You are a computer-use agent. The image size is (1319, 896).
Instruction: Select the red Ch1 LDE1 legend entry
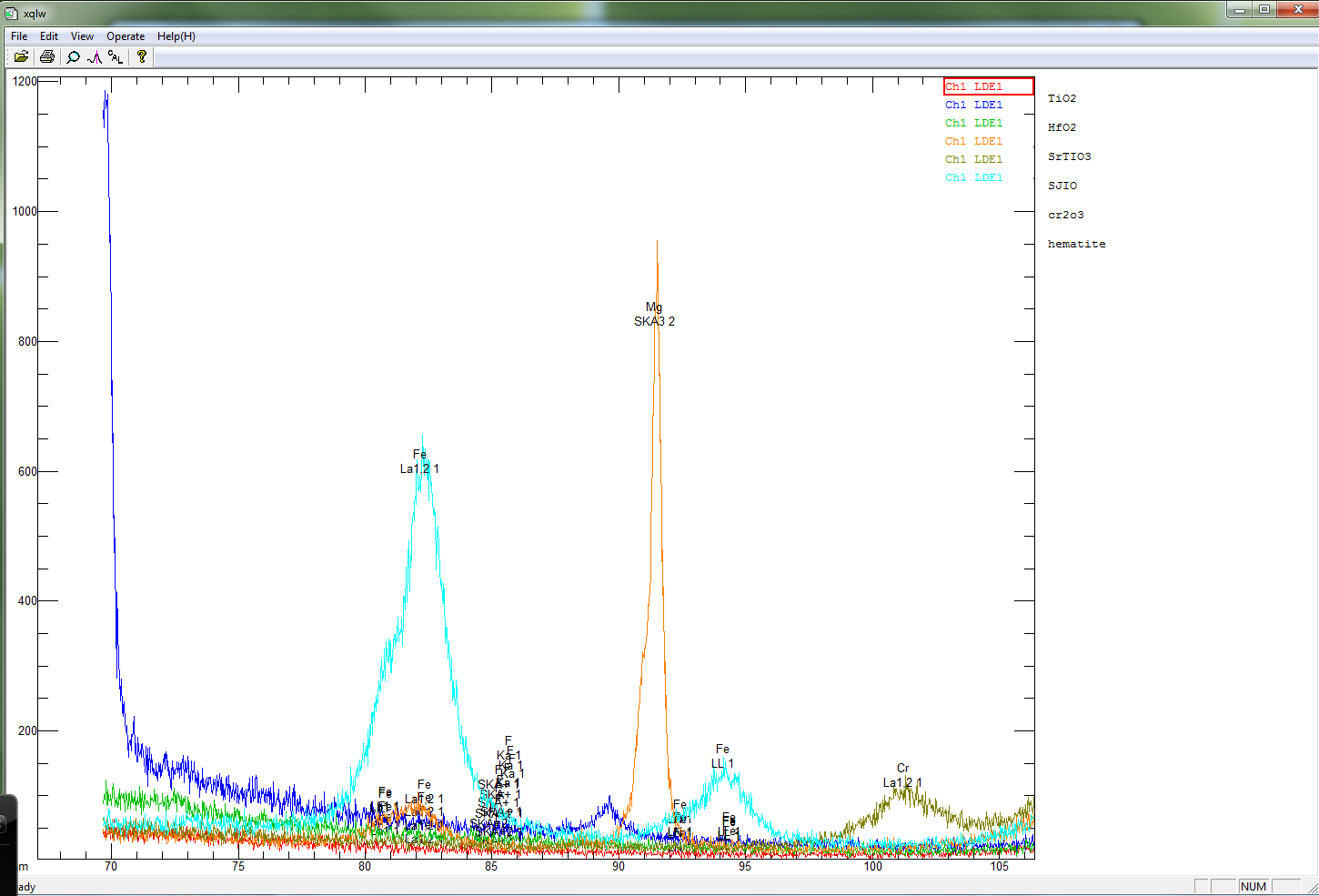[x=973, y=86]
